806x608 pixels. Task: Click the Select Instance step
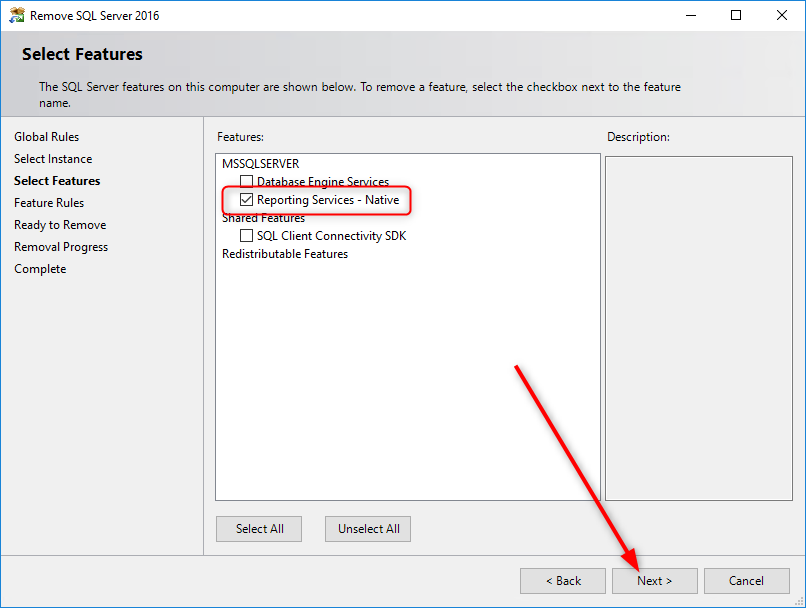53,159
